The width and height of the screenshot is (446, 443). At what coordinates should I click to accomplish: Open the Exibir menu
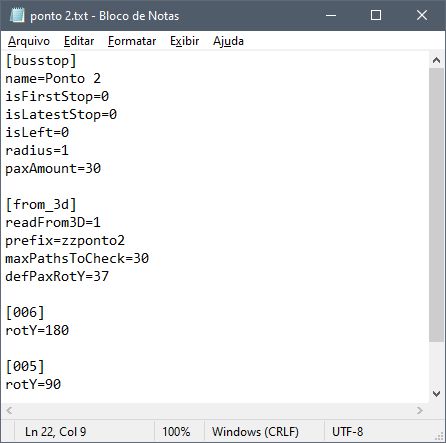coord(184,41)
